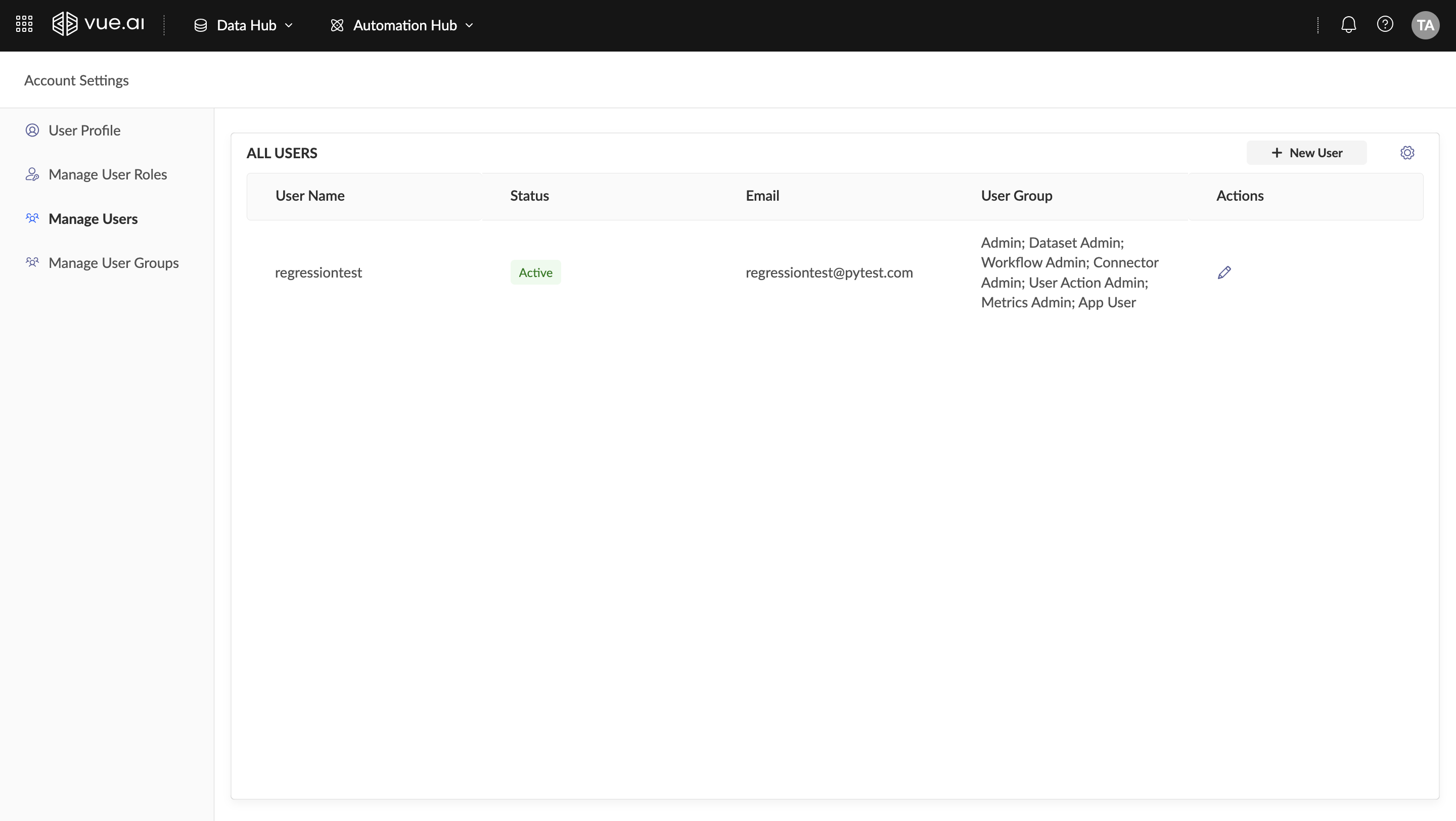Image resolution: width=1456 pixels, height=821 pixels.
Task: Open Manage User Groups section
Action: pos(113,263)
